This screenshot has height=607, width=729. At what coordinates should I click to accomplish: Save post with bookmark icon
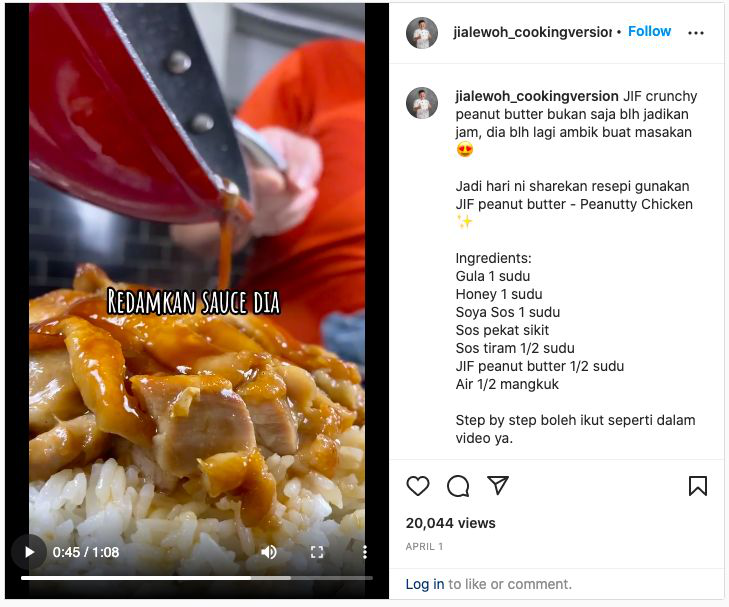click(x=697, y=486)
